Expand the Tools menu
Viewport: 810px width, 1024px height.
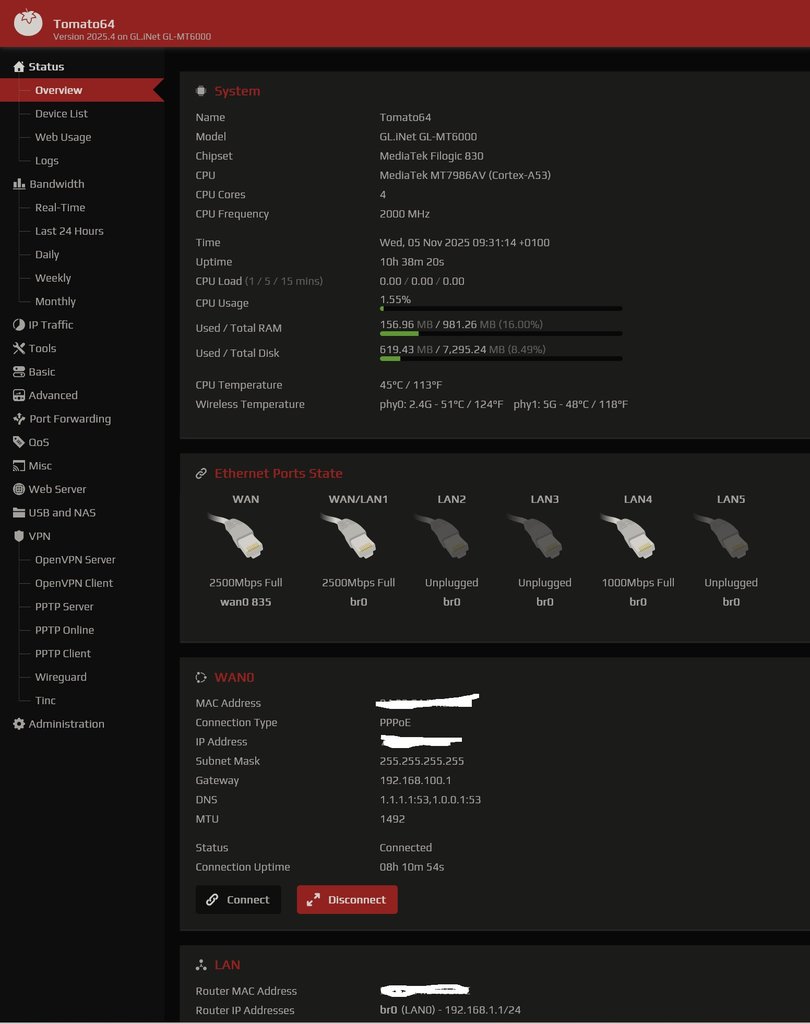(x=42, y=348)
